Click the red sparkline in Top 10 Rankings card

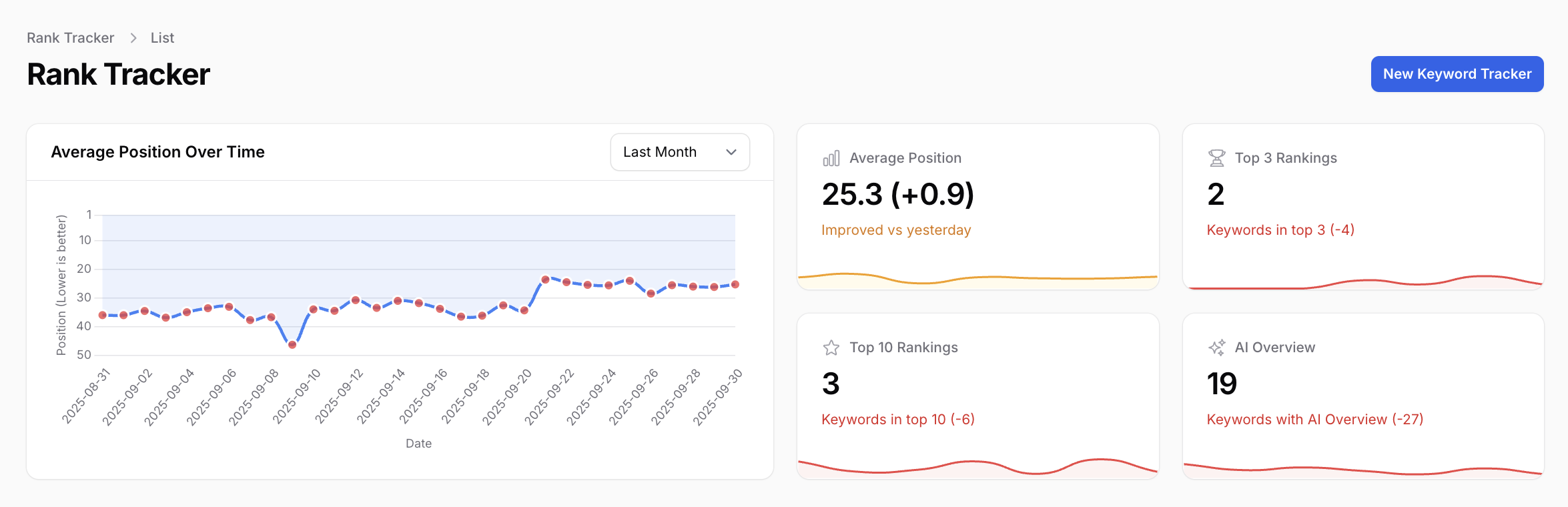click(x=977, y=466)
